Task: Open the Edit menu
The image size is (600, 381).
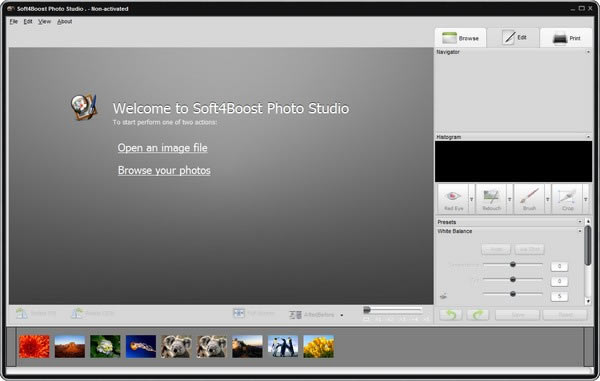Action: coord(28,21)
